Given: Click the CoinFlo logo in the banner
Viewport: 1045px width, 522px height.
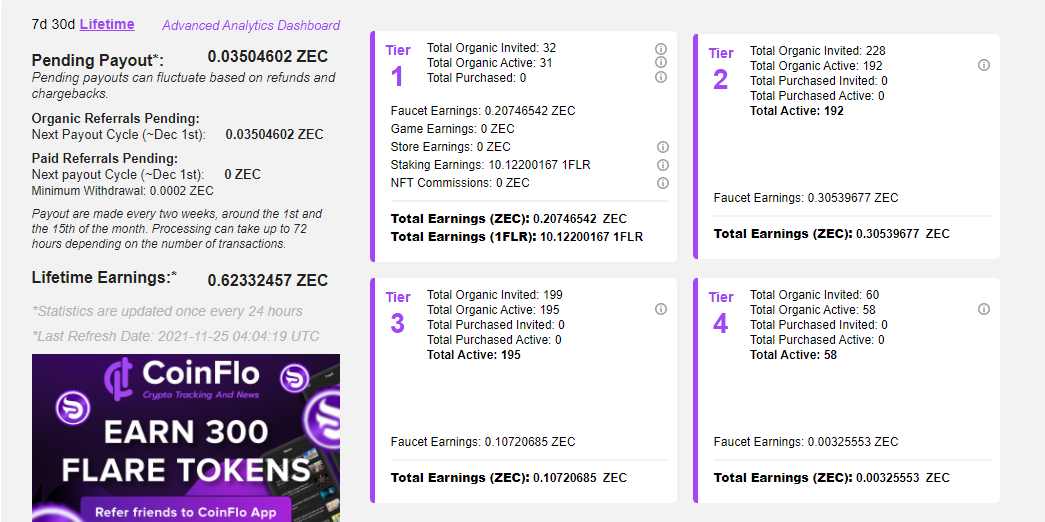Looking at the screenshot, I should (x=185, y=377).
